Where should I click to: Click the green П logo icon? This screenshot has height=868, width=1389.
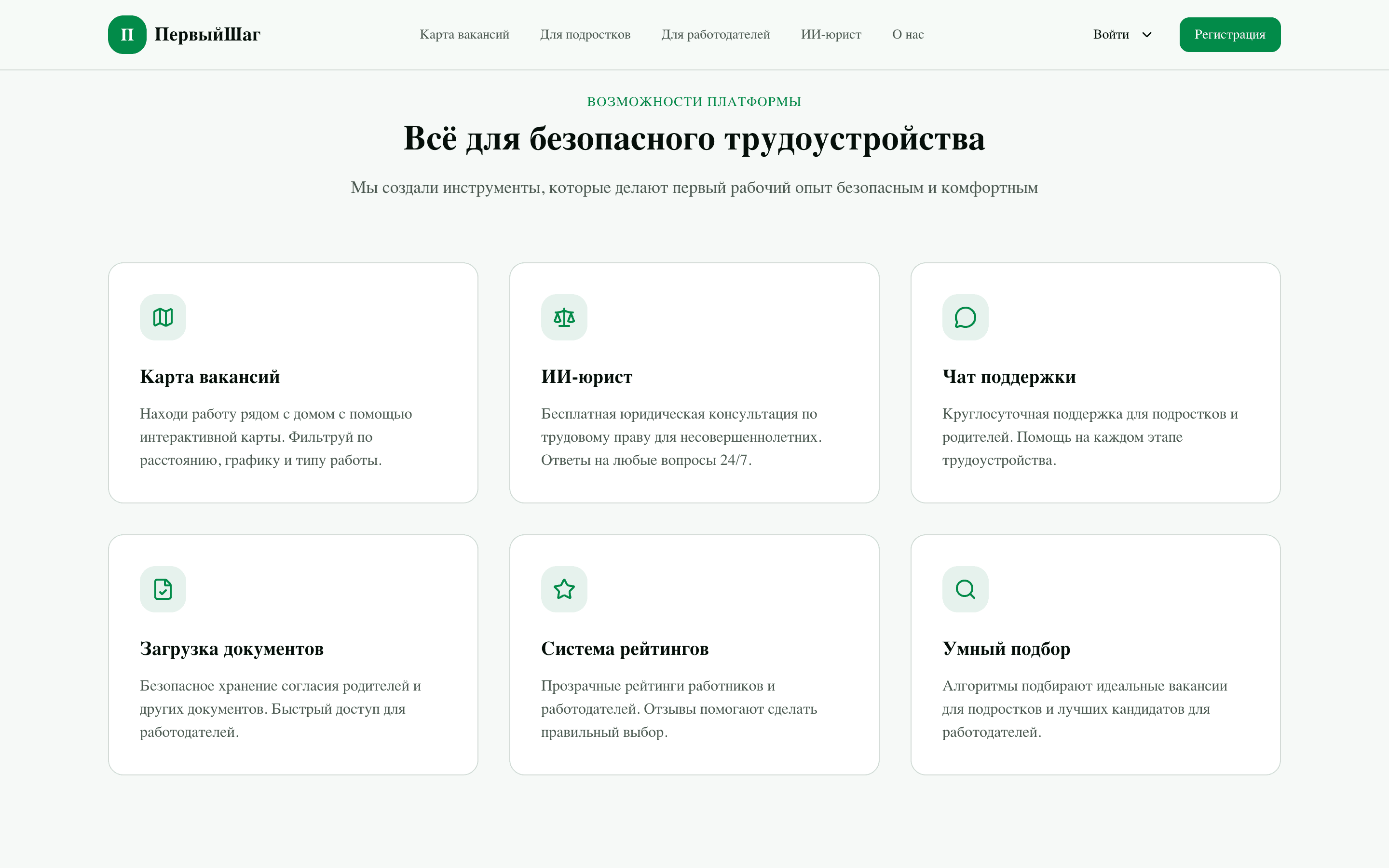(127, 34)
